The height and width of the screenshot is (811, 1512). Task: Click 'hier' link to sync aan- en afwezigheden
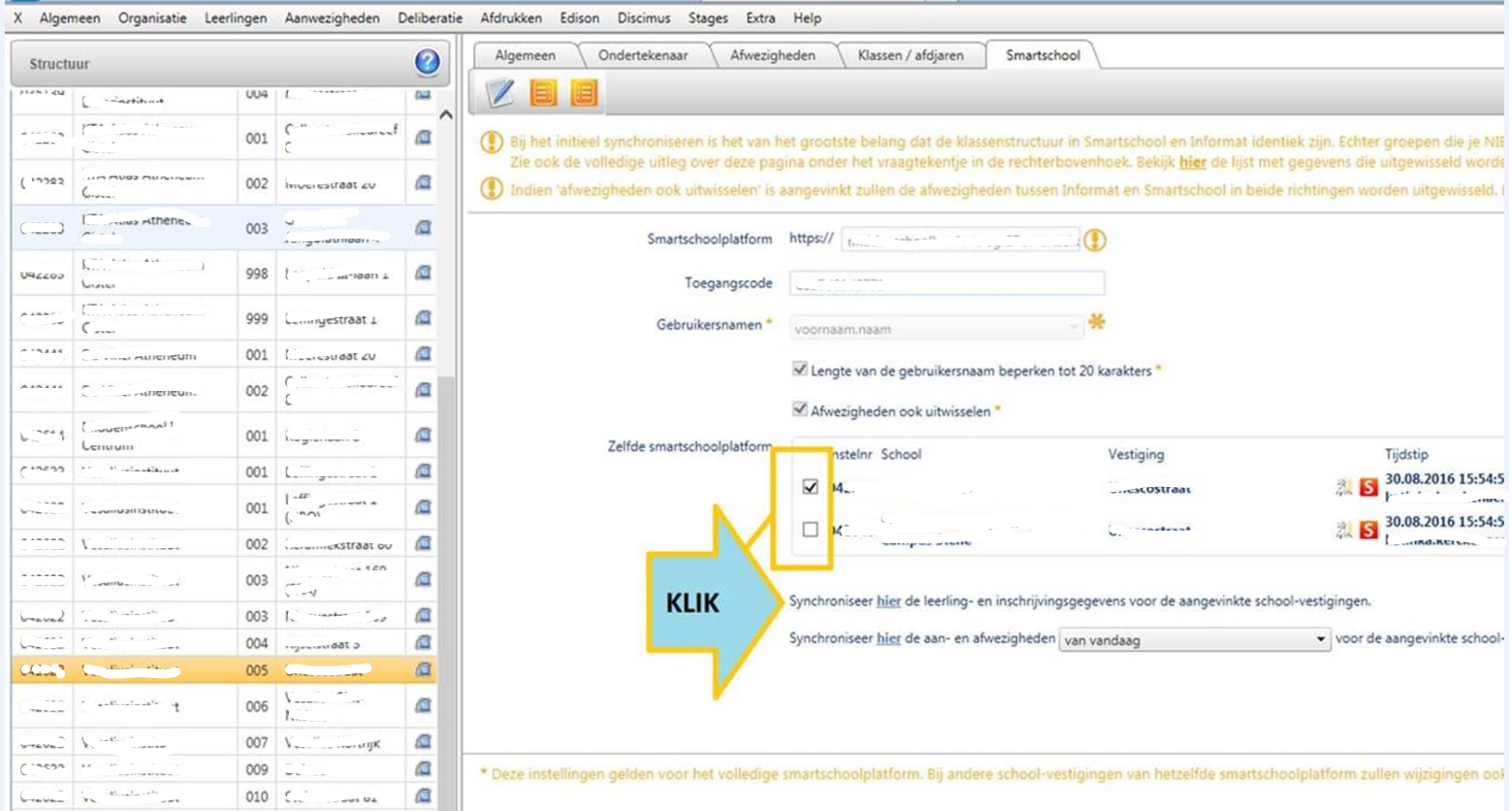tap(889, 638)
